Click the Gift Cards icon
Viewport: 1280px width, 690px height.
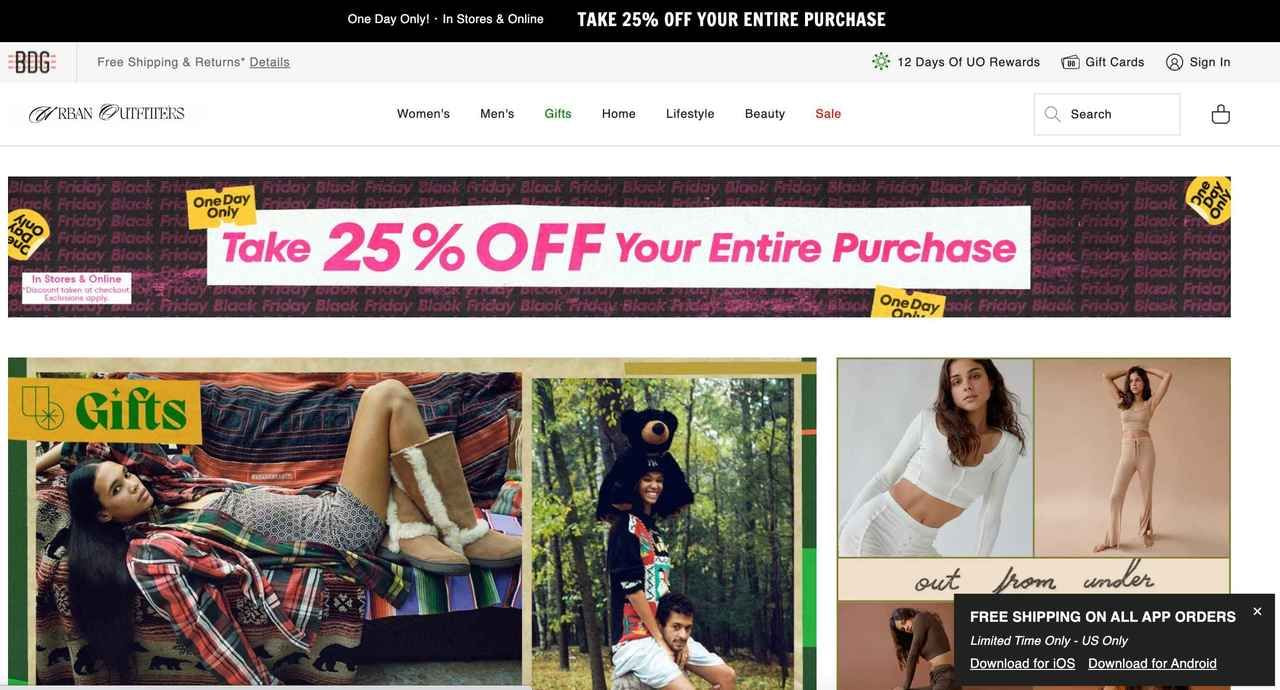click(x=1070, y=62)
